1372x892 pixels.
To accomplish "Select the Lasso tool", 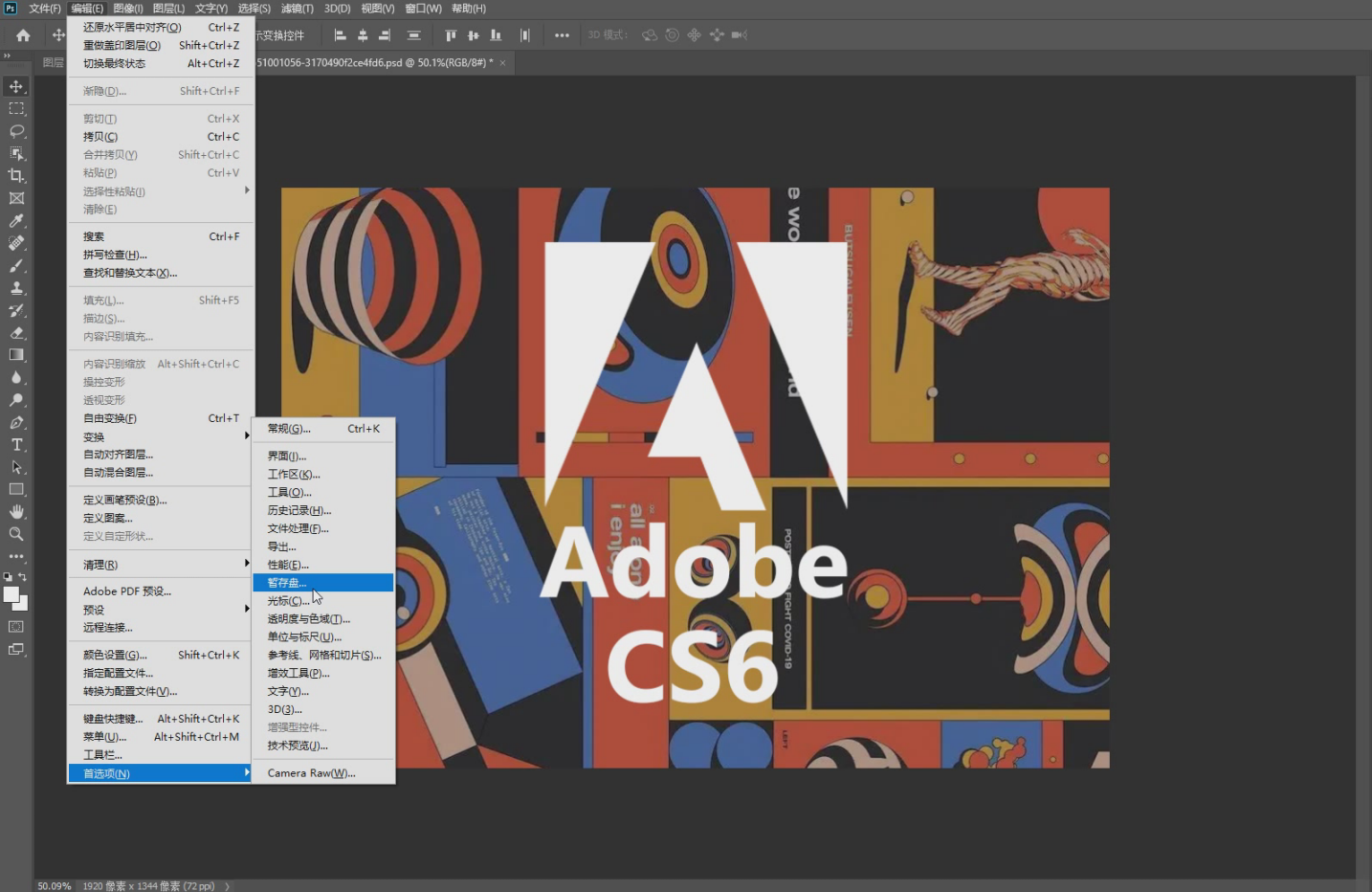I will [16, 131].
